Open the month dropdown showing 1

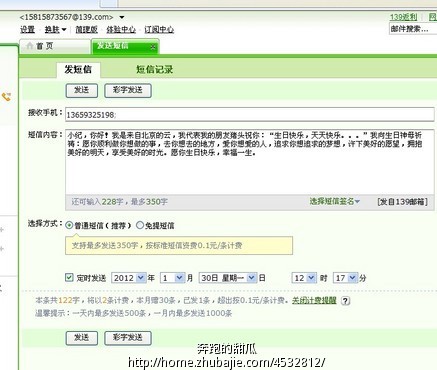click(172, 278)
